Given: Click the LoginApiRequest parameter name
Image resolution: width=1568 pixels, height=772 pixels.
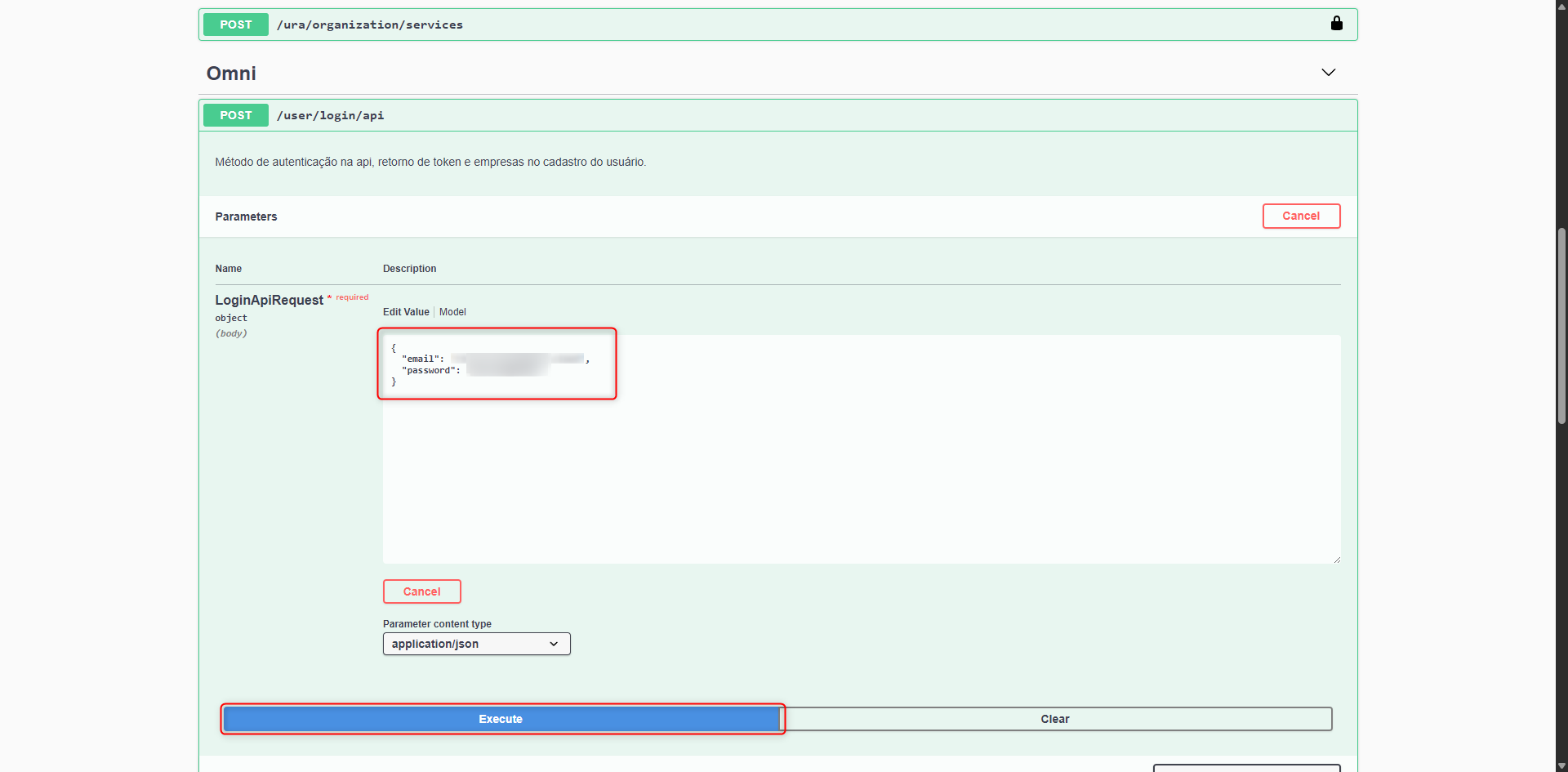Looking at the screenshot, I should pyautogui.click(x=269, y=301).
